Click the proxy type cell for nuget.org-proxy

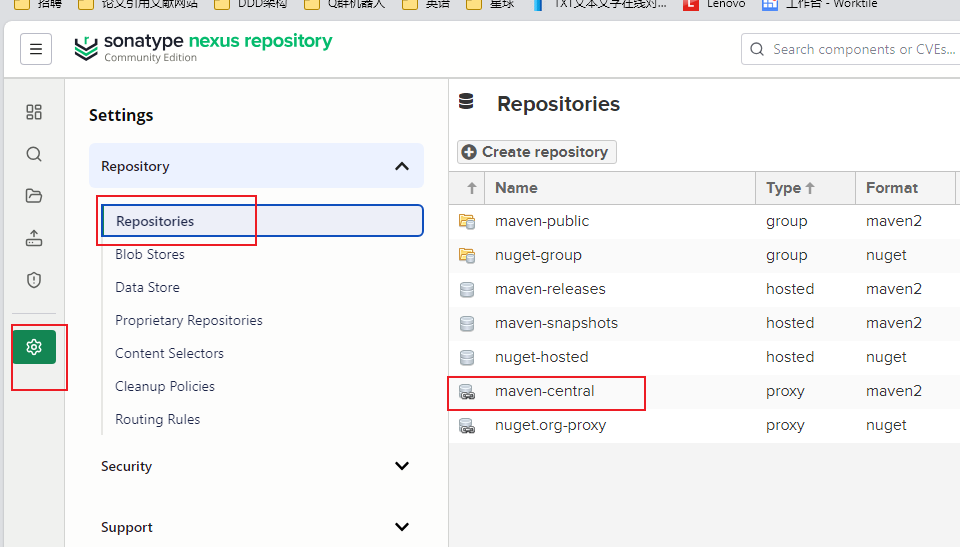[x=785, y=425]
